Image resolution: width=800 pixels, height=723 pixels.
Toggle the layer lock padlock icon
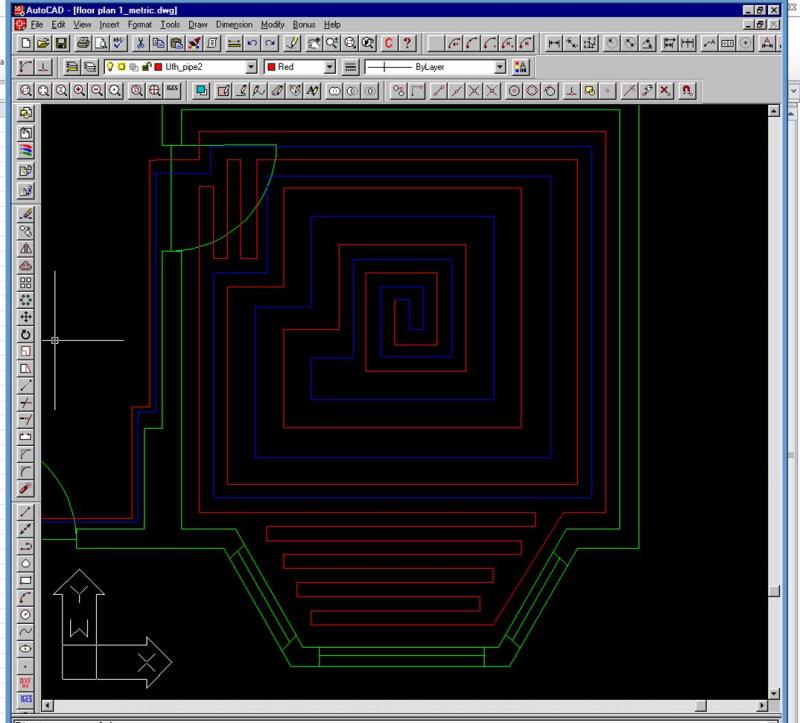146,67
